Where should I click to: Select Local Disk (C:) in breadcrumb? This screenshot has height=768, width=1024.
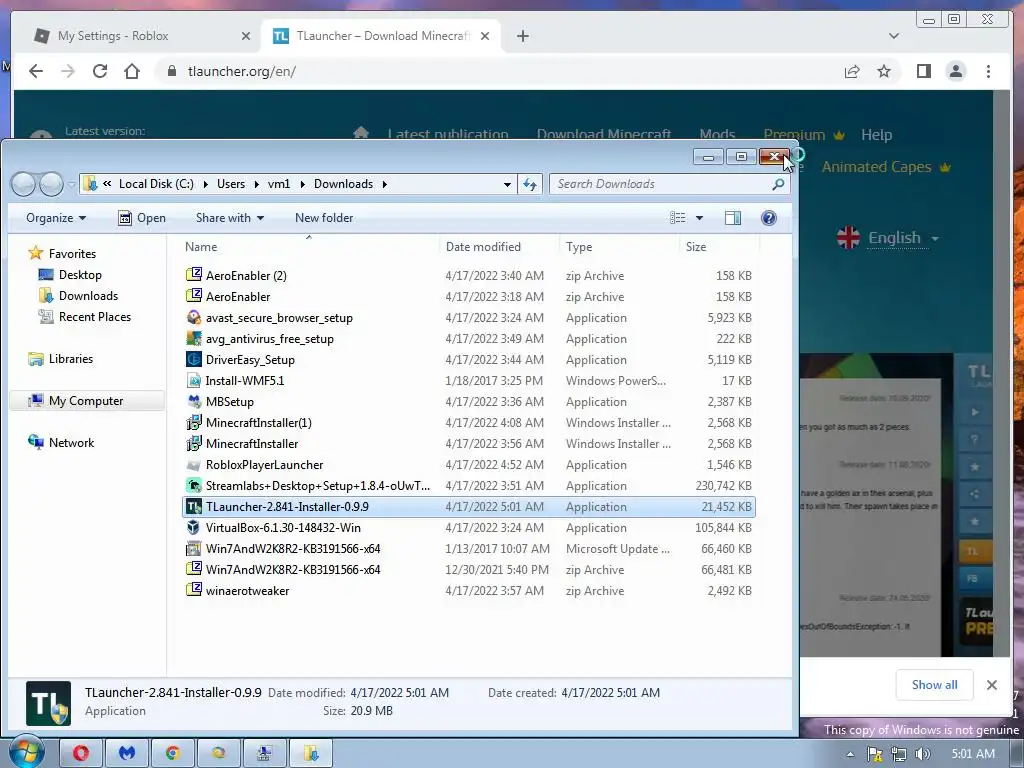point(156,184)
